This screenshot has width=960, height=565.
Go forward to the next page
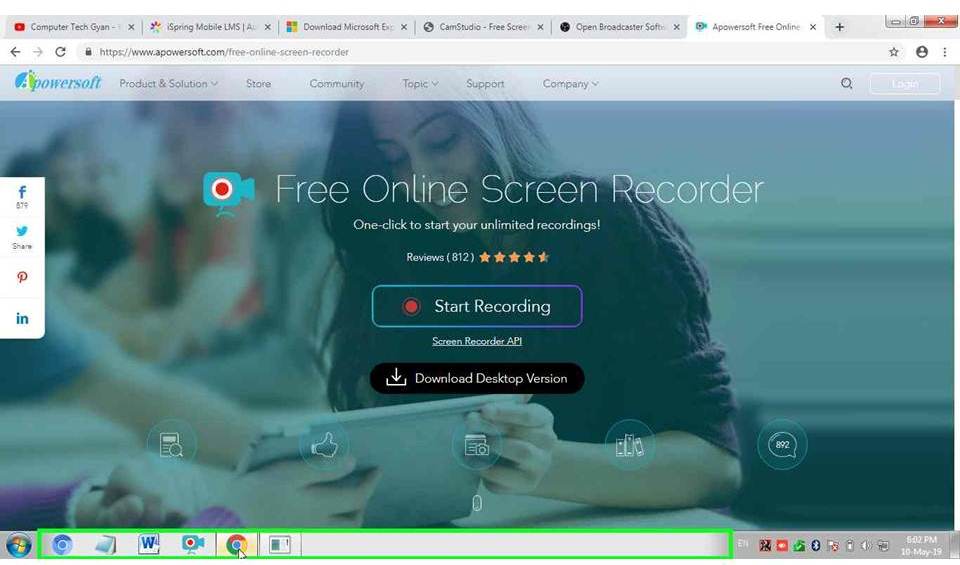pos(38,52)
